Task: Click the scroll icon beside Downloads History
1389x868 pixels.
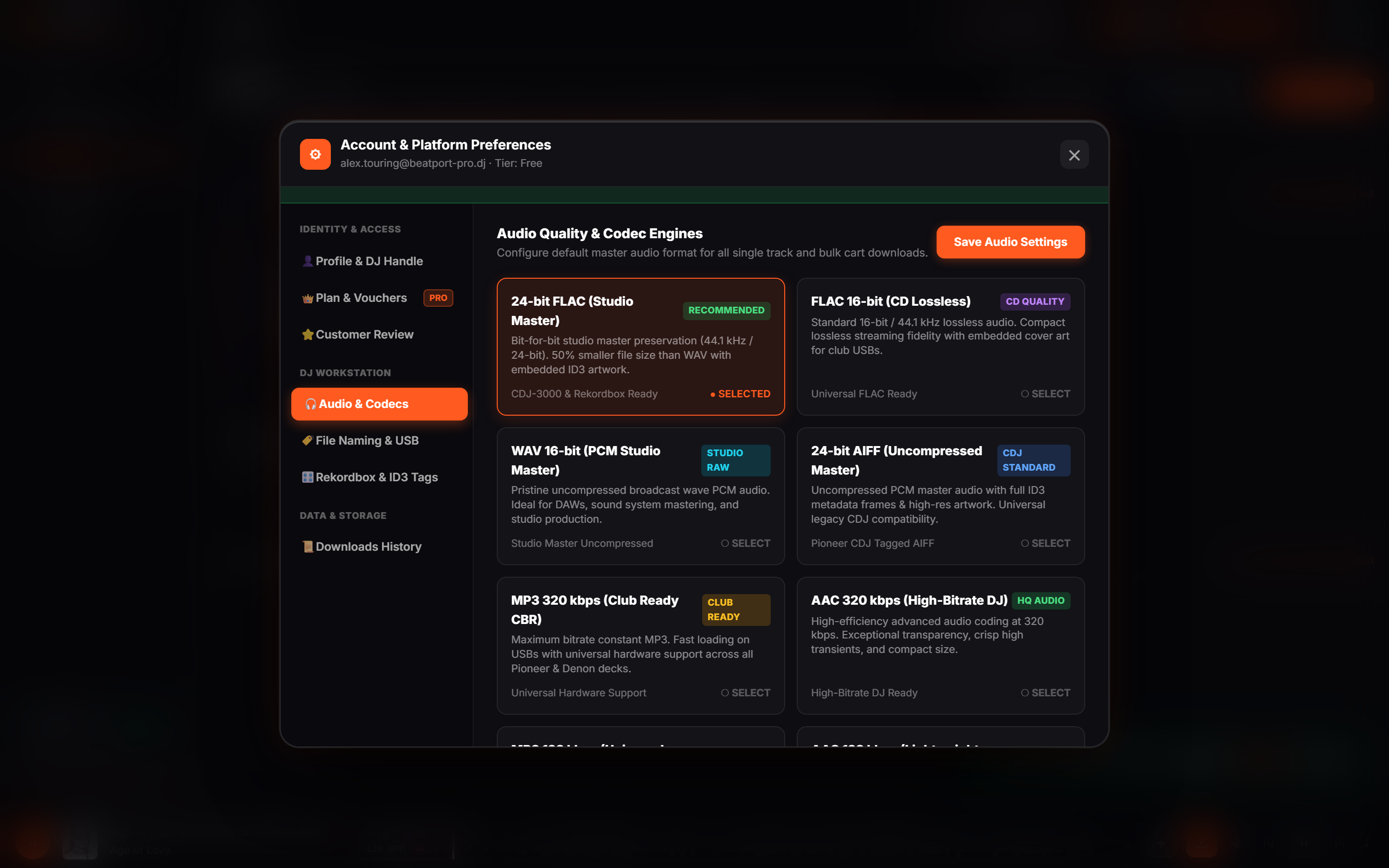Action: [308, 546]
